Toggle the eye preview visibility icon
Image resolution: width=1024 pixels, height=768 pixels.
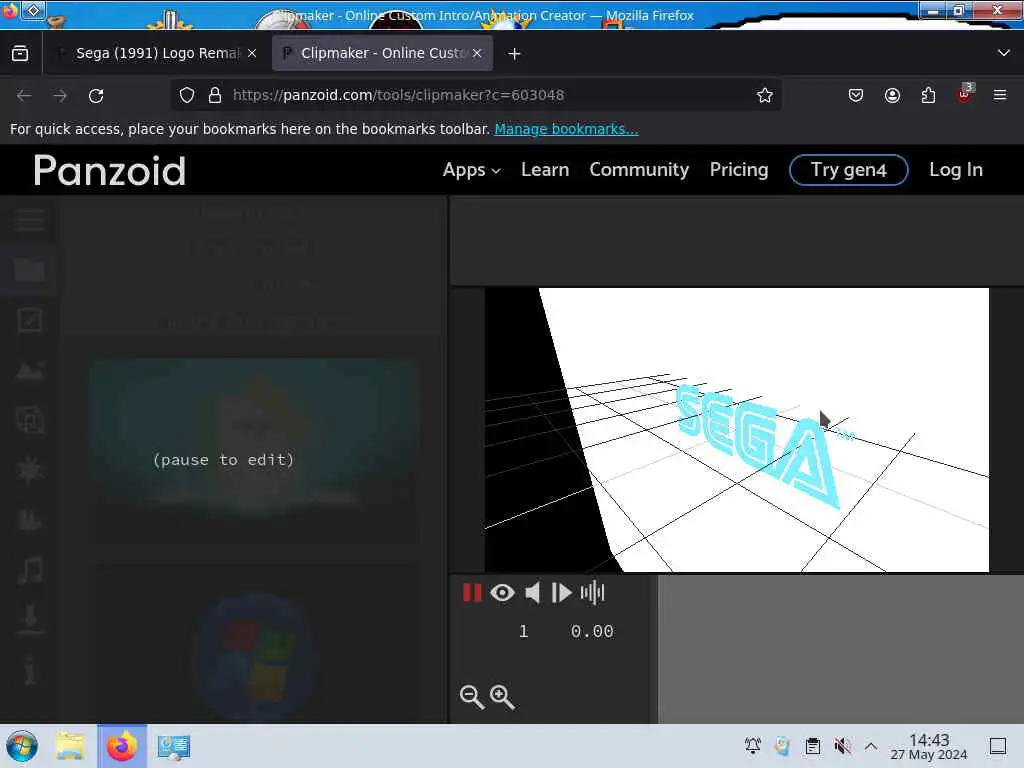pos(502,592)
